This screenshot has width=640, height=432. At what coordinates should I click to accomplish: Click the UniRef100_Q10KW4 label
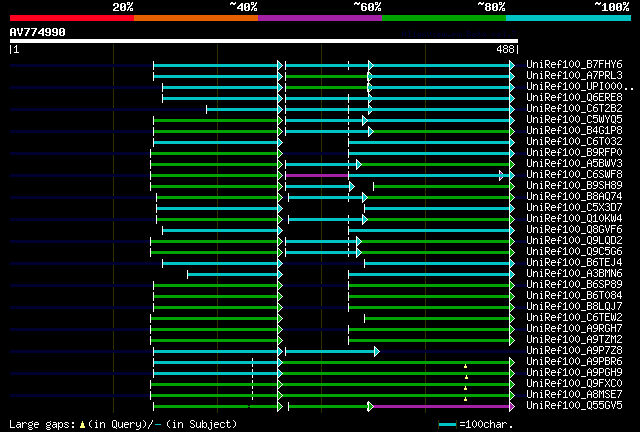click(574, 219)
